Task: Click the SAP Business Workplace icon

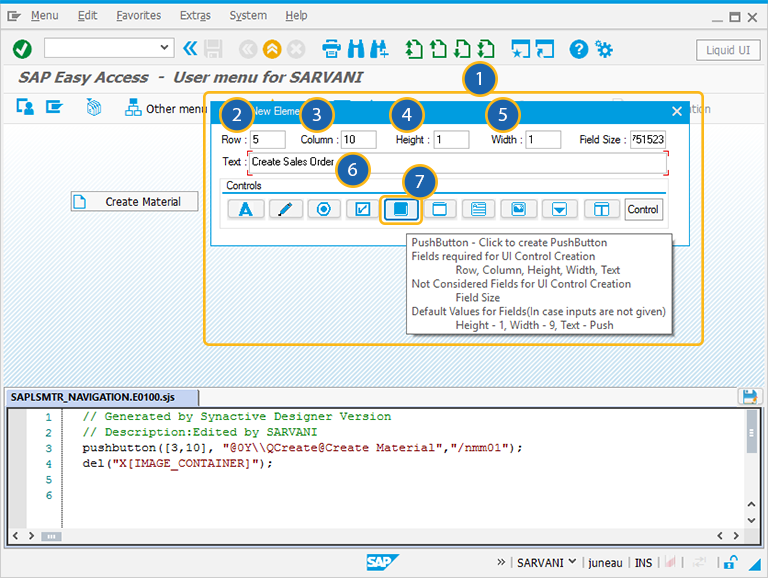Action: pyautogui.click(x=94, y=107)
